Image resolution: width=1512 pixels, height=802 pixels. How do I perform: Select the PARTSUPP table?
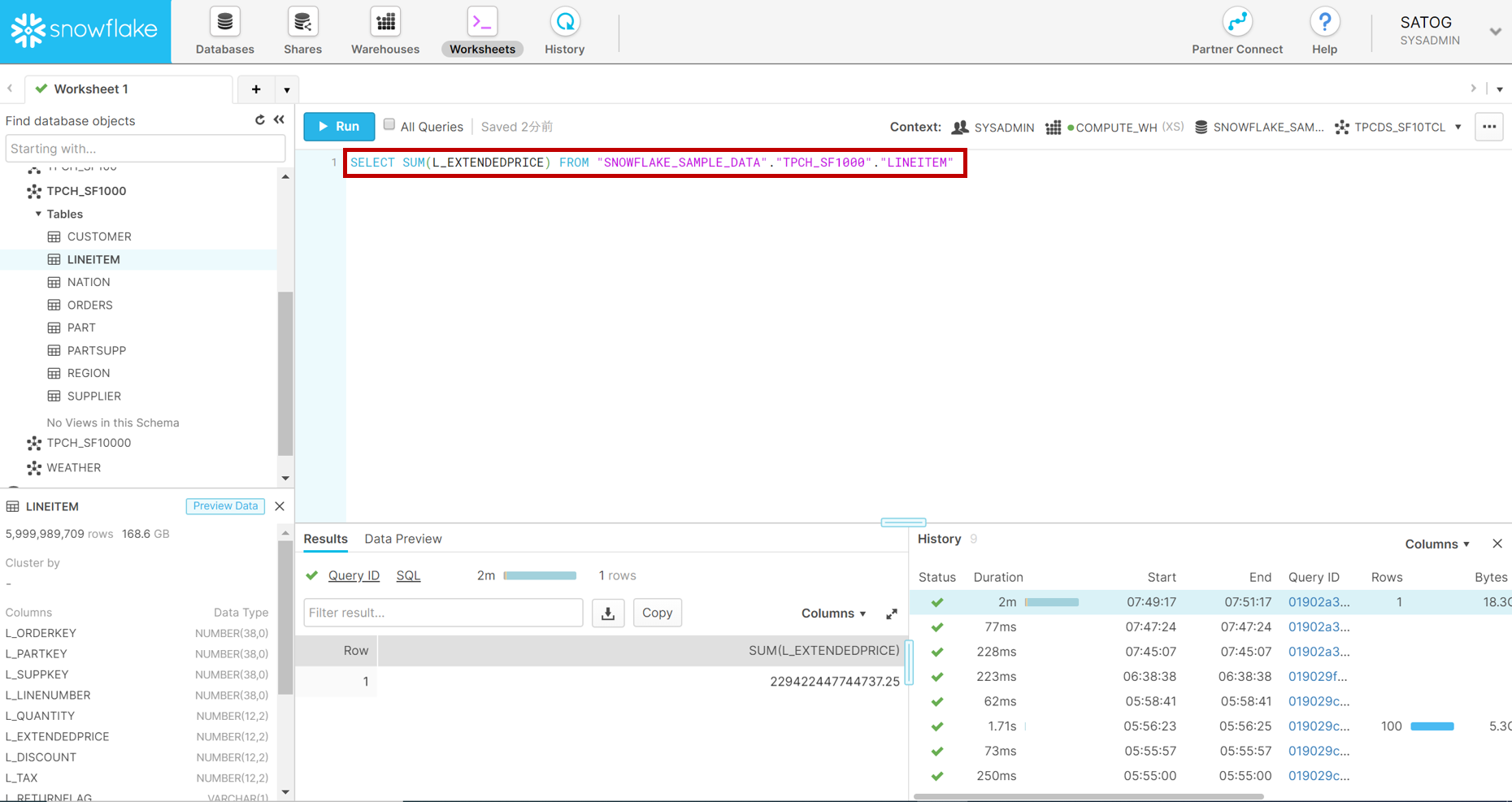click(x=97, y=350)
